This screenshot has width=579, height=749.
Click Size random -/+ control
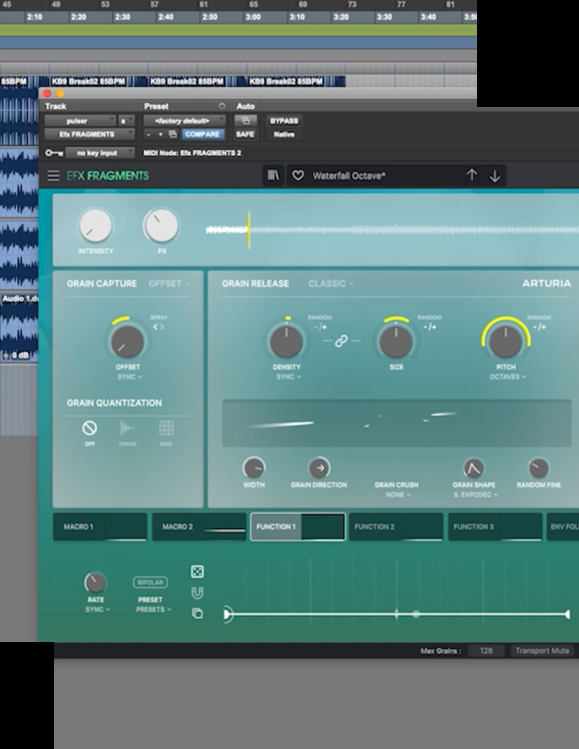[x=430, y=327]
